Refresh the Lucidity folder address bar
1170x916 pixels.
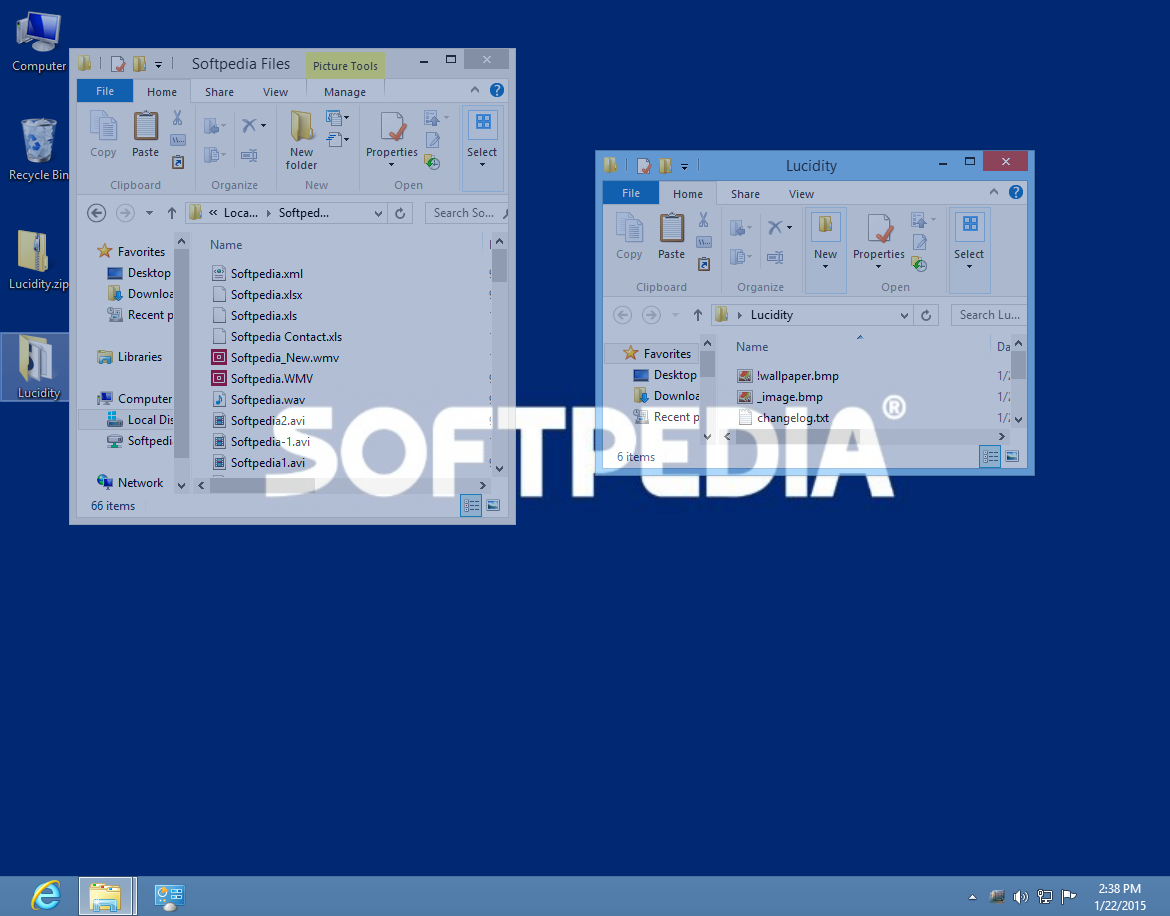click(926, 316)
